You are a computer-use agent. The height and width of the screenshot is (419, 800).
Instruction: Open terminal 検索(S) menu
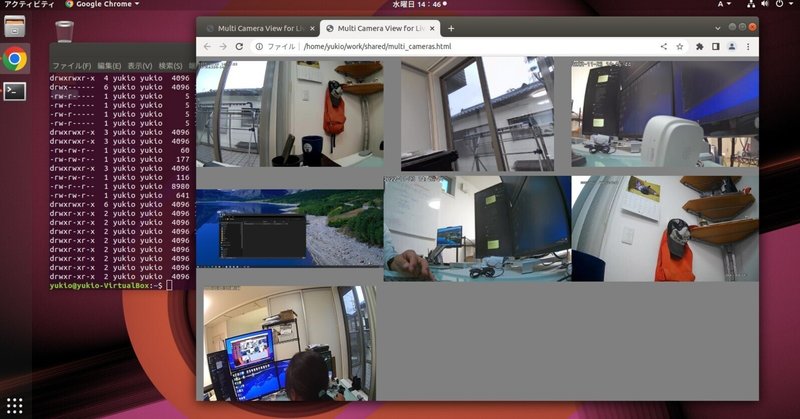[x=170, y=66]
